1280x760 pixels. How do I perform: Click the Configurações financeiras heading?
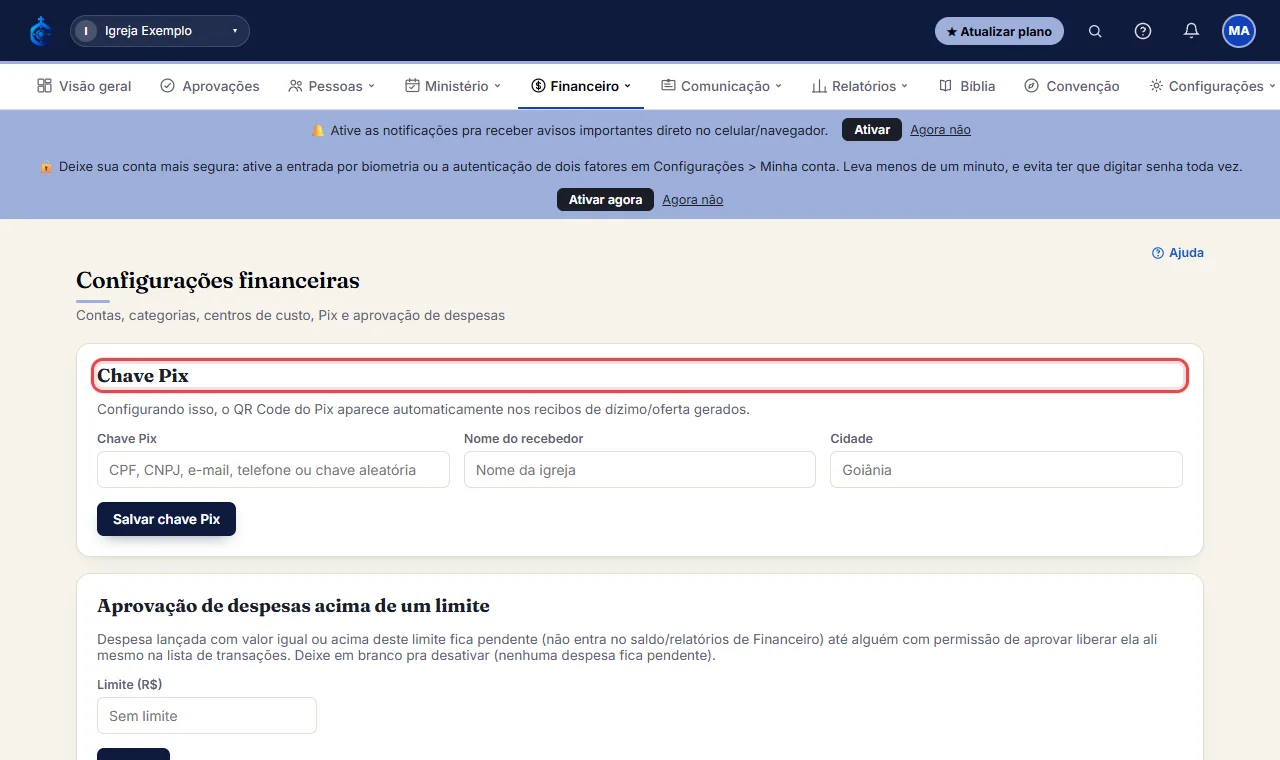pyautogui.click(x=218, y=280)
